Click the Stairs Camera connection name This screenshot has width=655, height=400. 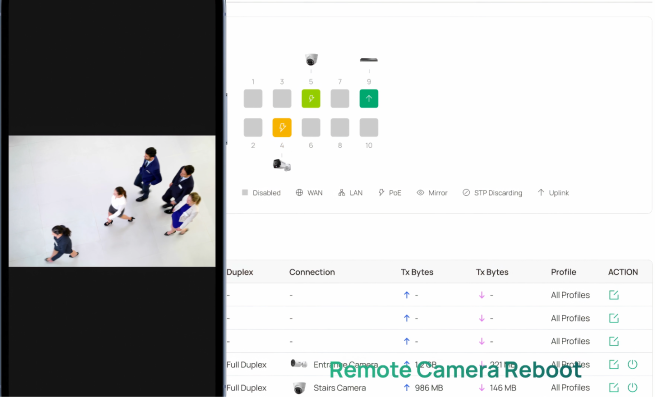340,388
